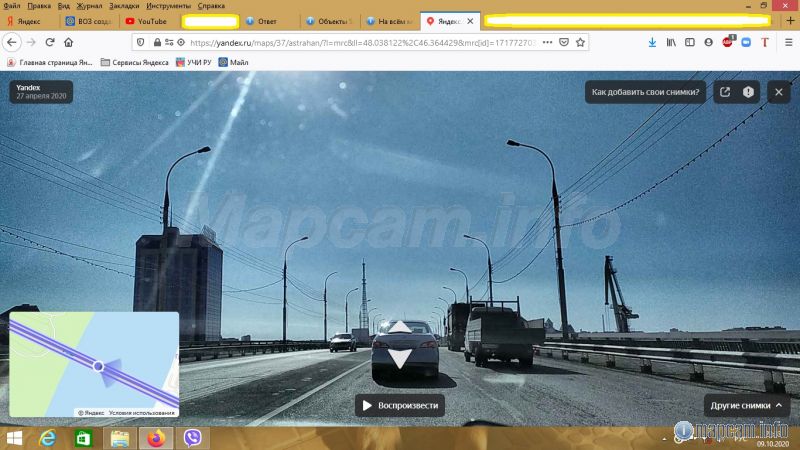This screenshot has height=450, width=800.
Task: Close the Yandex panorama viewer
Action: click(x=777, y=92)
